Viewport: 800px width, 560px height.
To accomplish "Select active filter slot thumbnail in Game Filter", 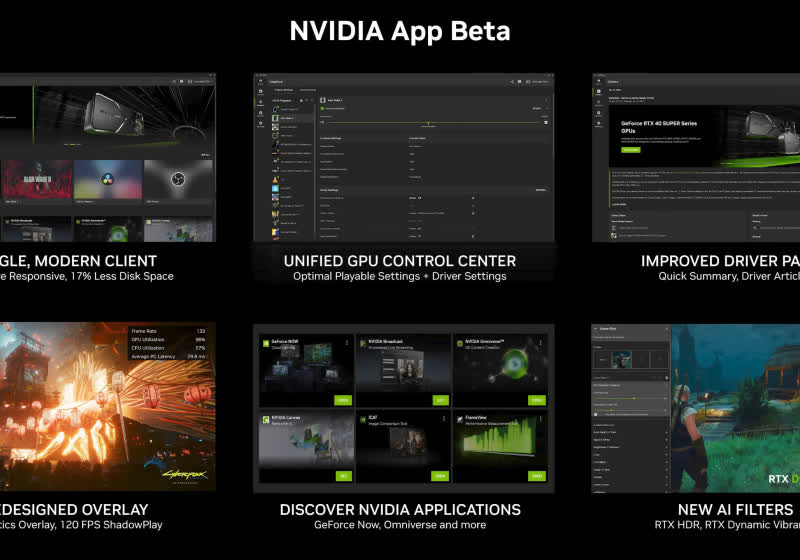I will coord(622,360).
